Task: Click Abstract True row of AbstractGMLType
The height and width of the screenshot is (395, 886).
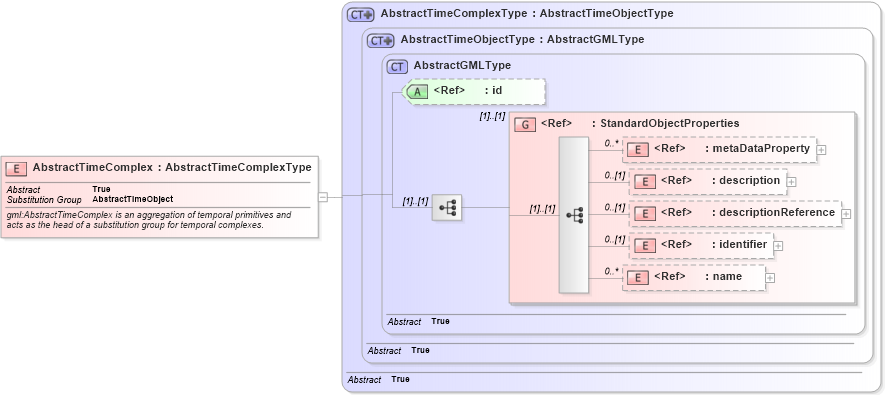Action: point(419,321)
